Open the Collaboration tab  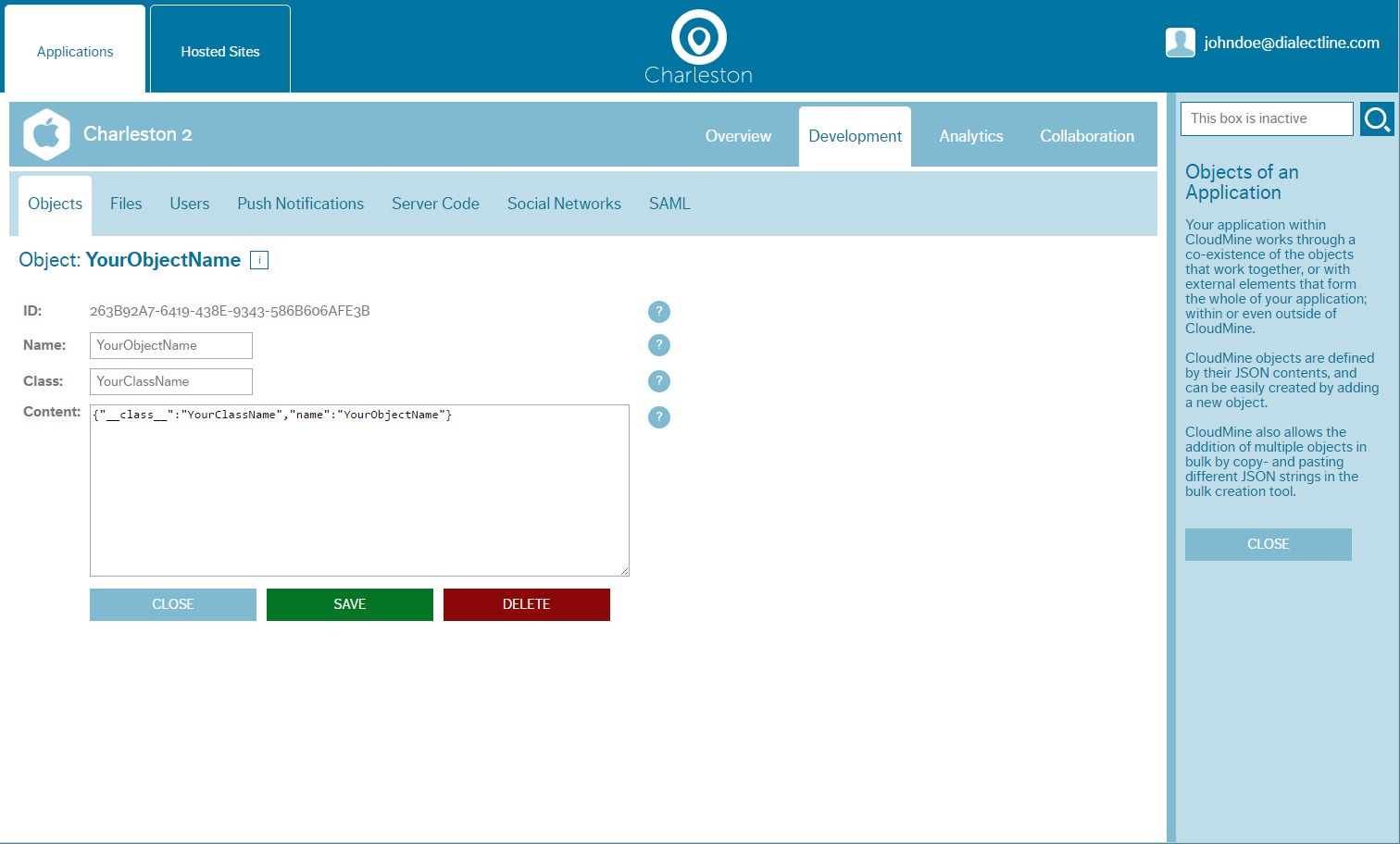click(1087, 136)
